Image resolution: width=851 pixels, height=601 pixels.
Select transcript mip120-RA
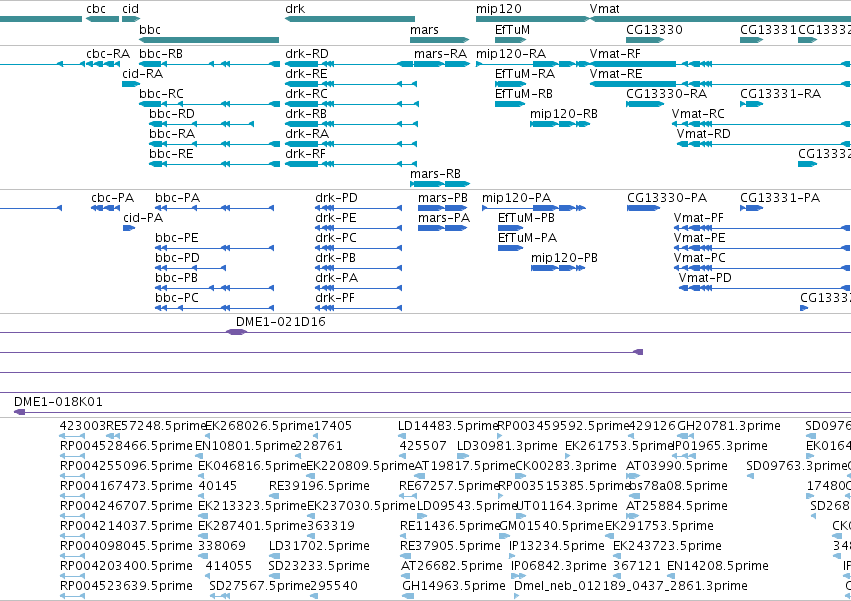[x=511, y=54]
